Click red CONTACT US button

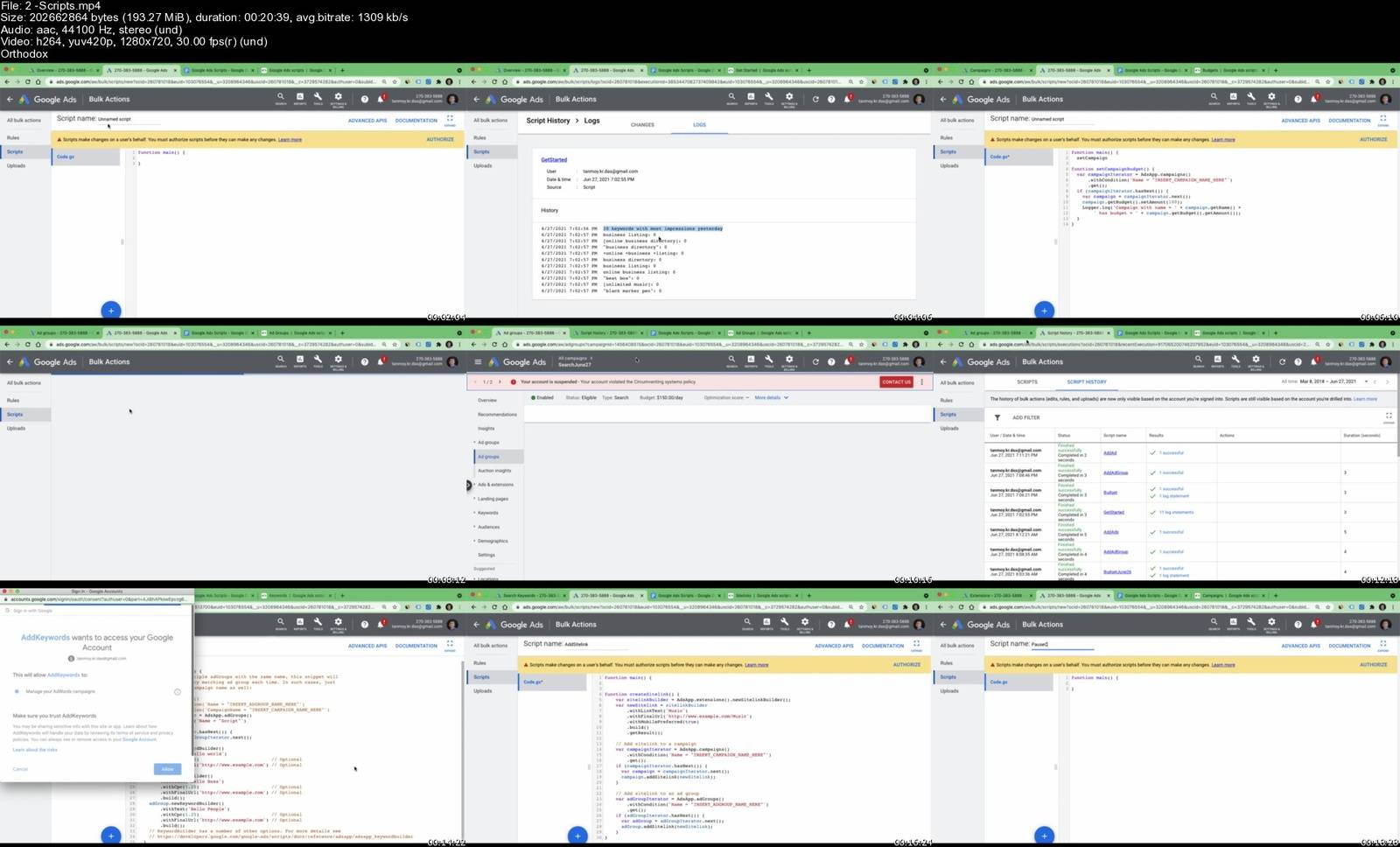896,381
